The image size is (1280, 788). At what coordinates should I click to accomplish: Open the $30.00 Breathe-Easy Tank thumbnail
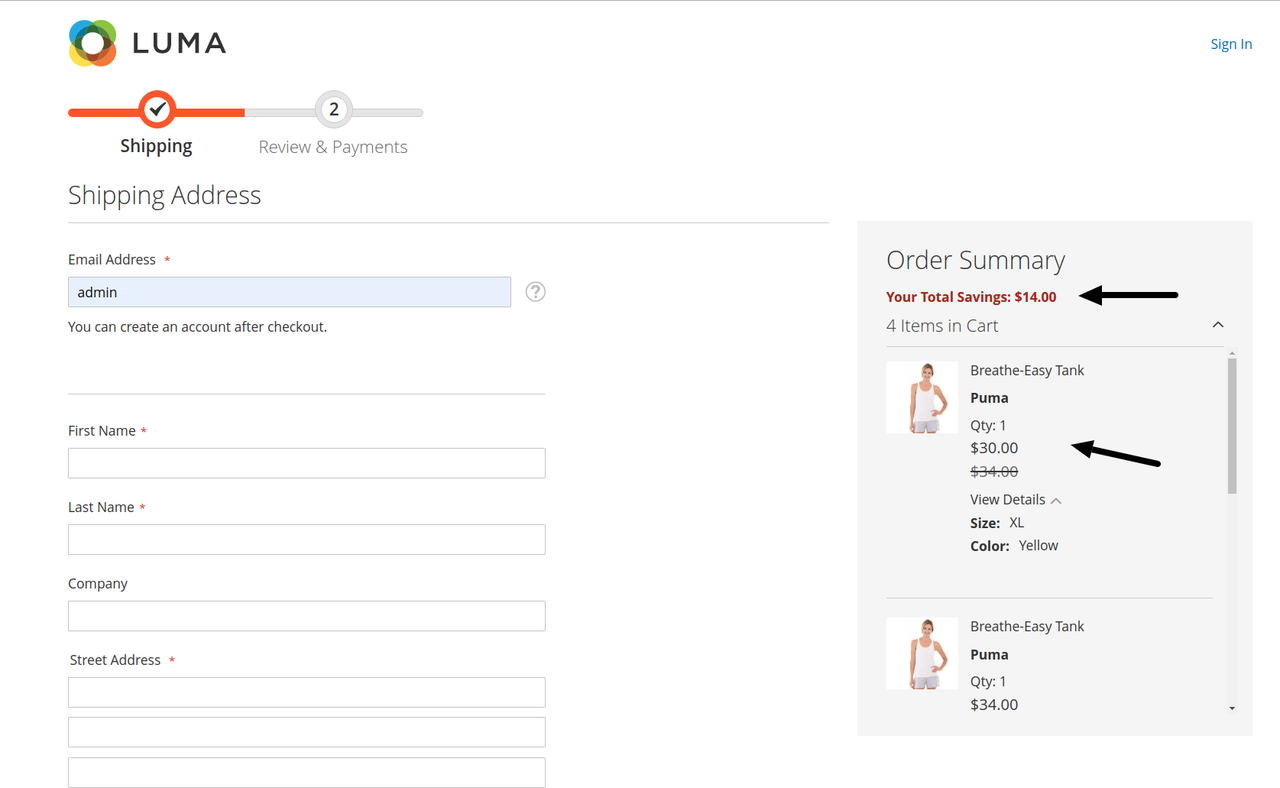tap(922, 397)
